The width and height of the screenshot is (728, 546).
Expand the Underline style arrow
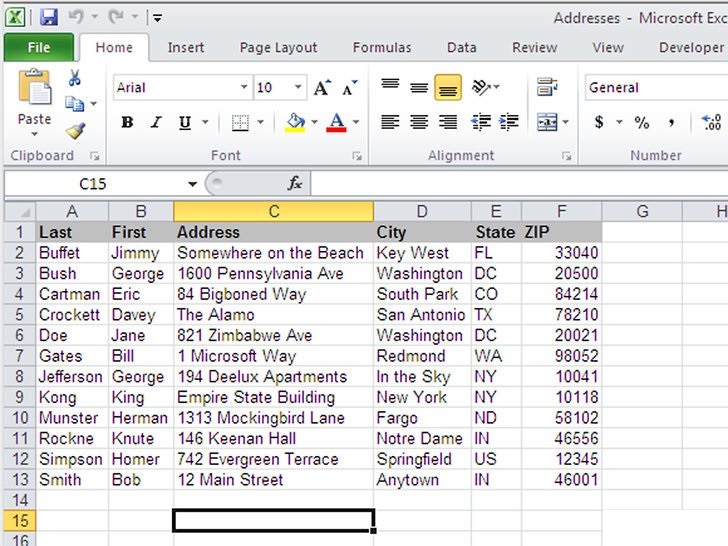pyautogui.click(x=205, y=123)
